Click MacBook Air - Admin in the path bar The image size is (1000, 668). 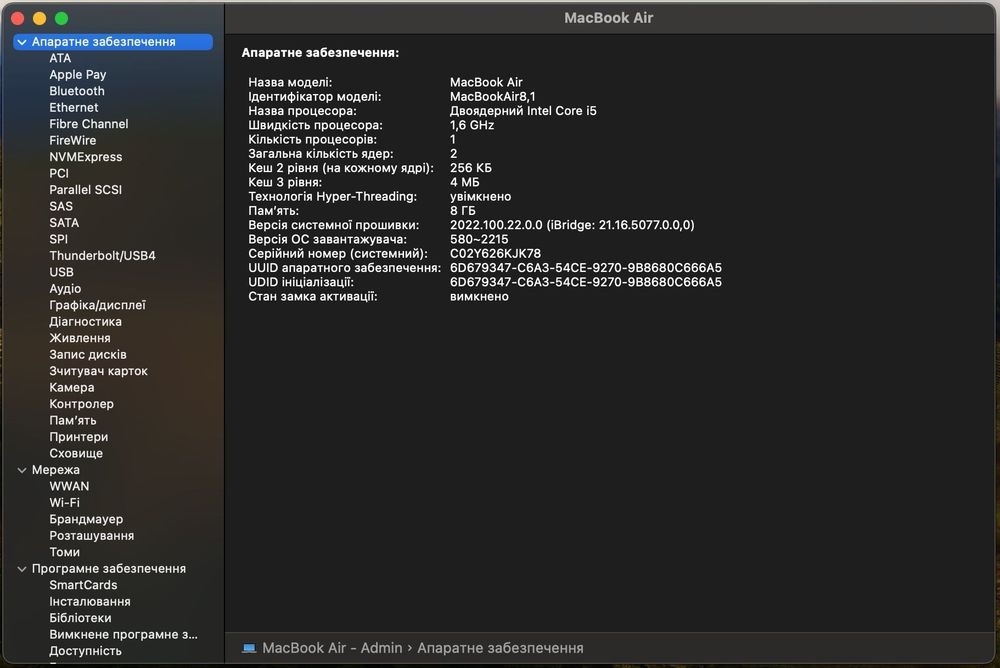click(x=332, y=648)
